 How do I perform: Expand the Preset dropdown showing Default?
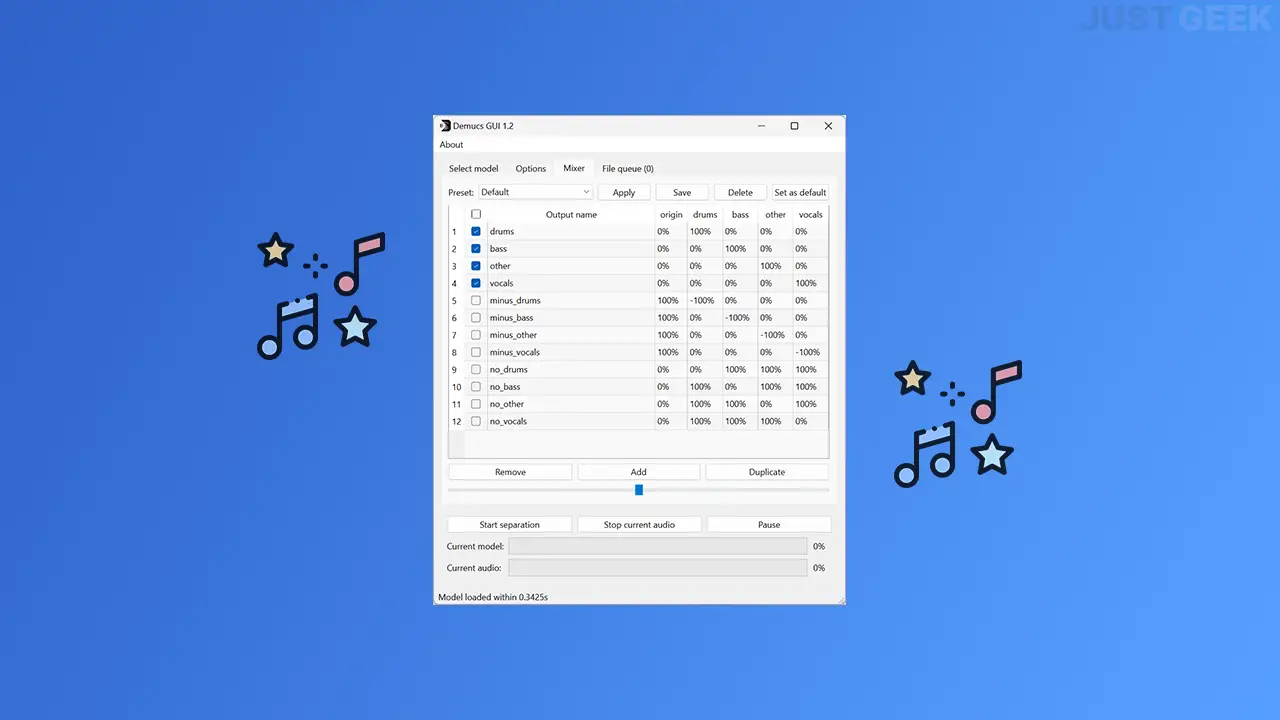pos(535,192)
